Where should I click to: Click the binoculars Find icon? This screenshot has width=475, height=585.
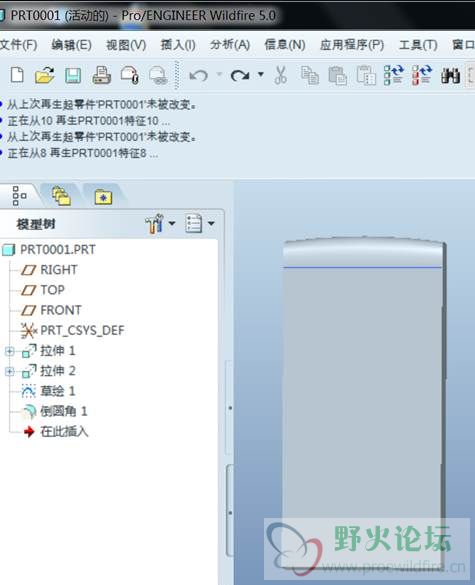450,76
